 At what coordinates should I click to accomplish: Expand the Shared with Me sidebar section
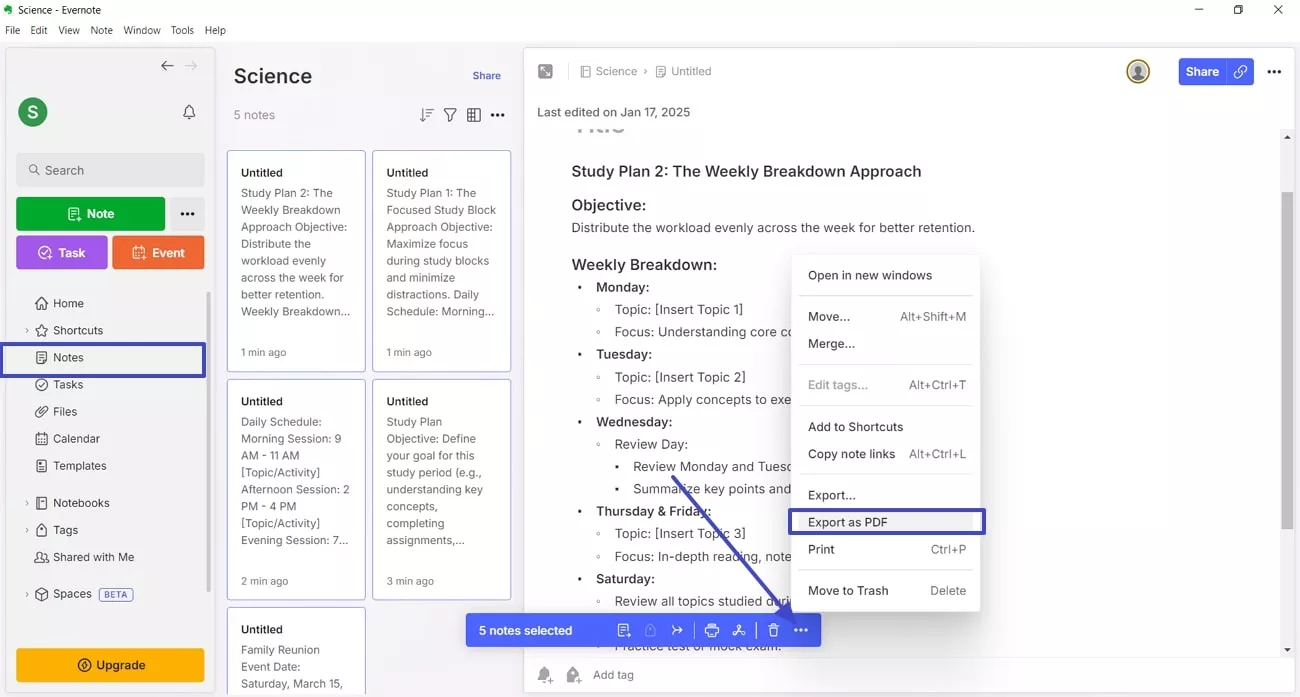click(x=28, y=557)
